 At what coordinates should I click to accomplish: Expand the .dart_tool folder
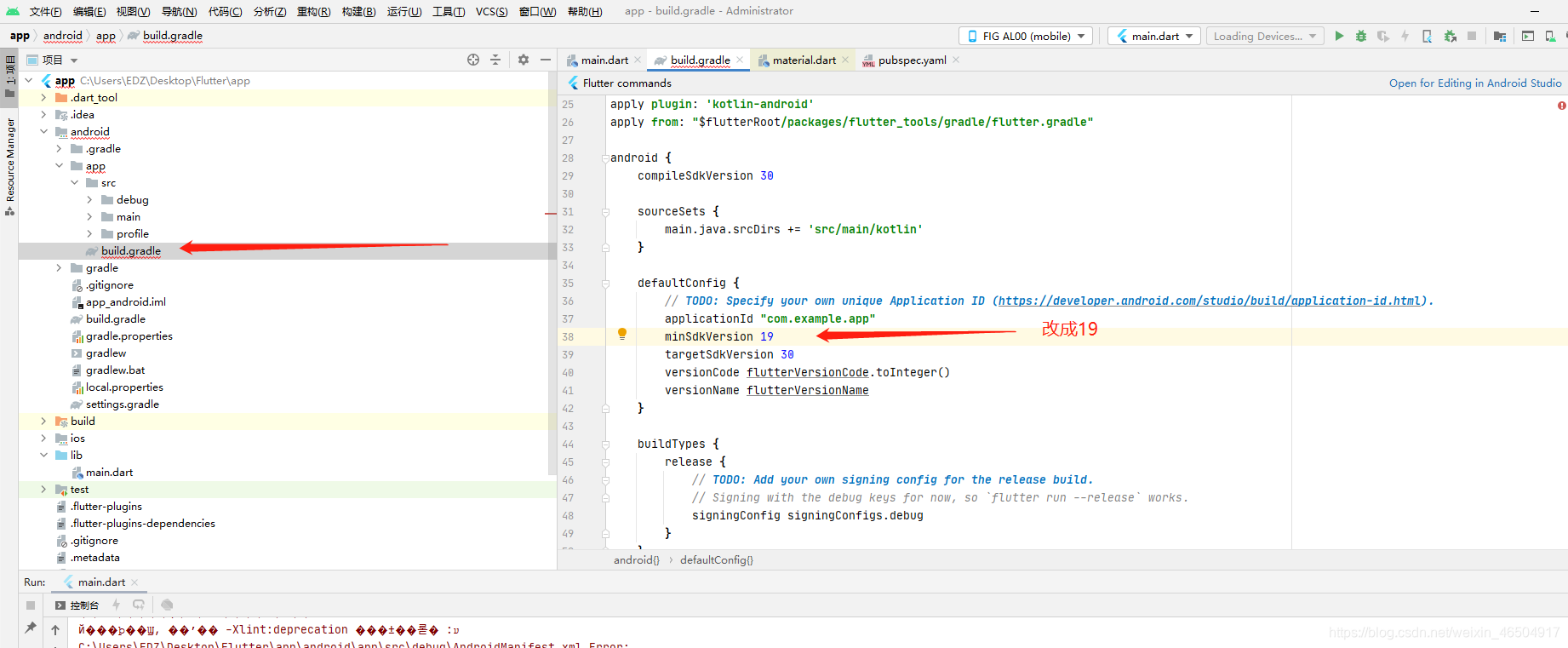point(43,98)
